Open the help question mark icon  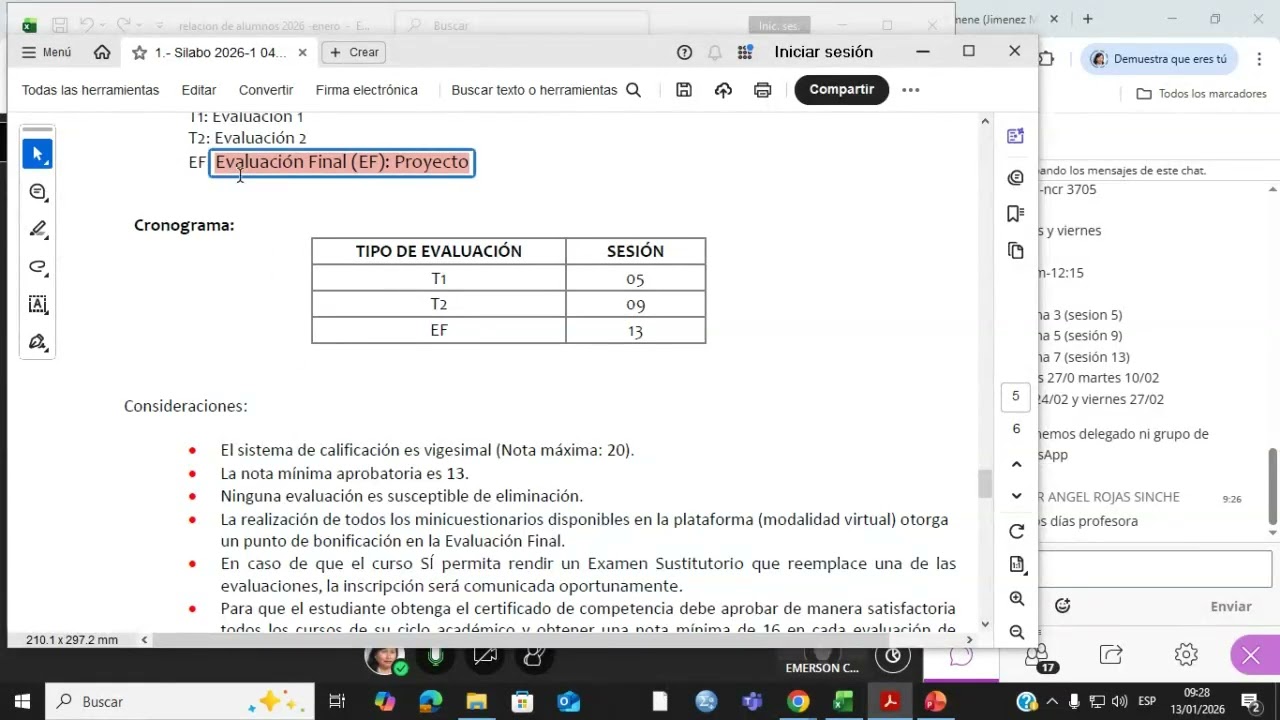(x=684, y=52)
